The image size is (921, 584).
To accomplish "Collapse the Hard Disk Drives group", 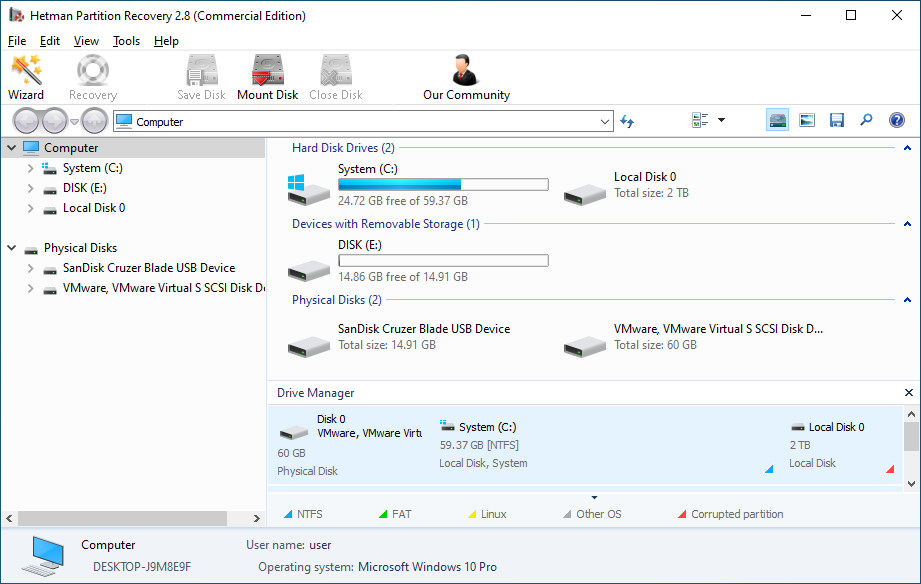I will (907, 148).
